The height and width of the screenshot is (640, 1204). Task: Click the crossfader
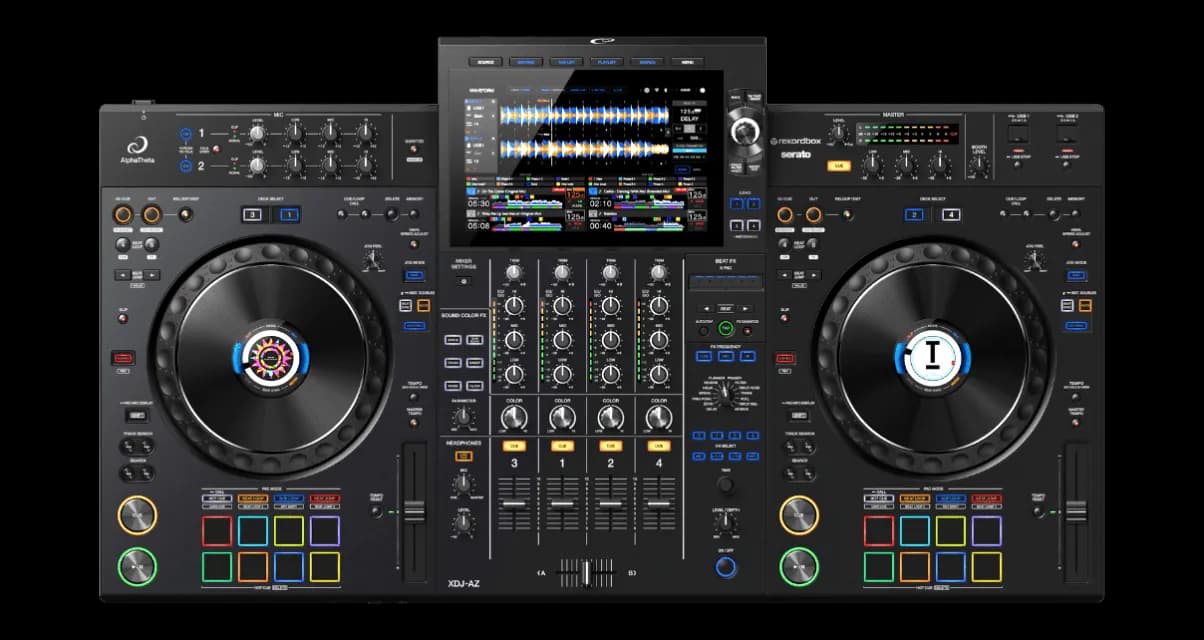(586, 573)
